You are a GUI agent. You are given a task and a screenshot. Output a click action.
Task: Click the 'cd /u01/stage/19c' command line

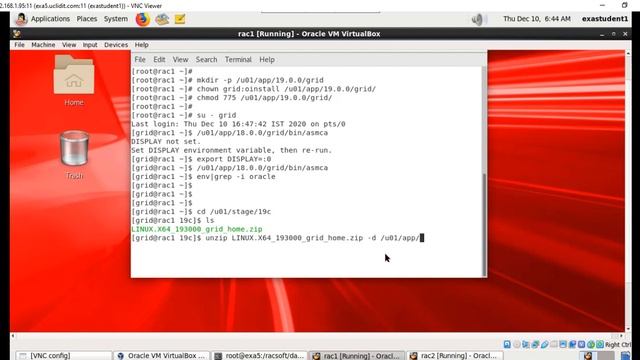point(201,212)
